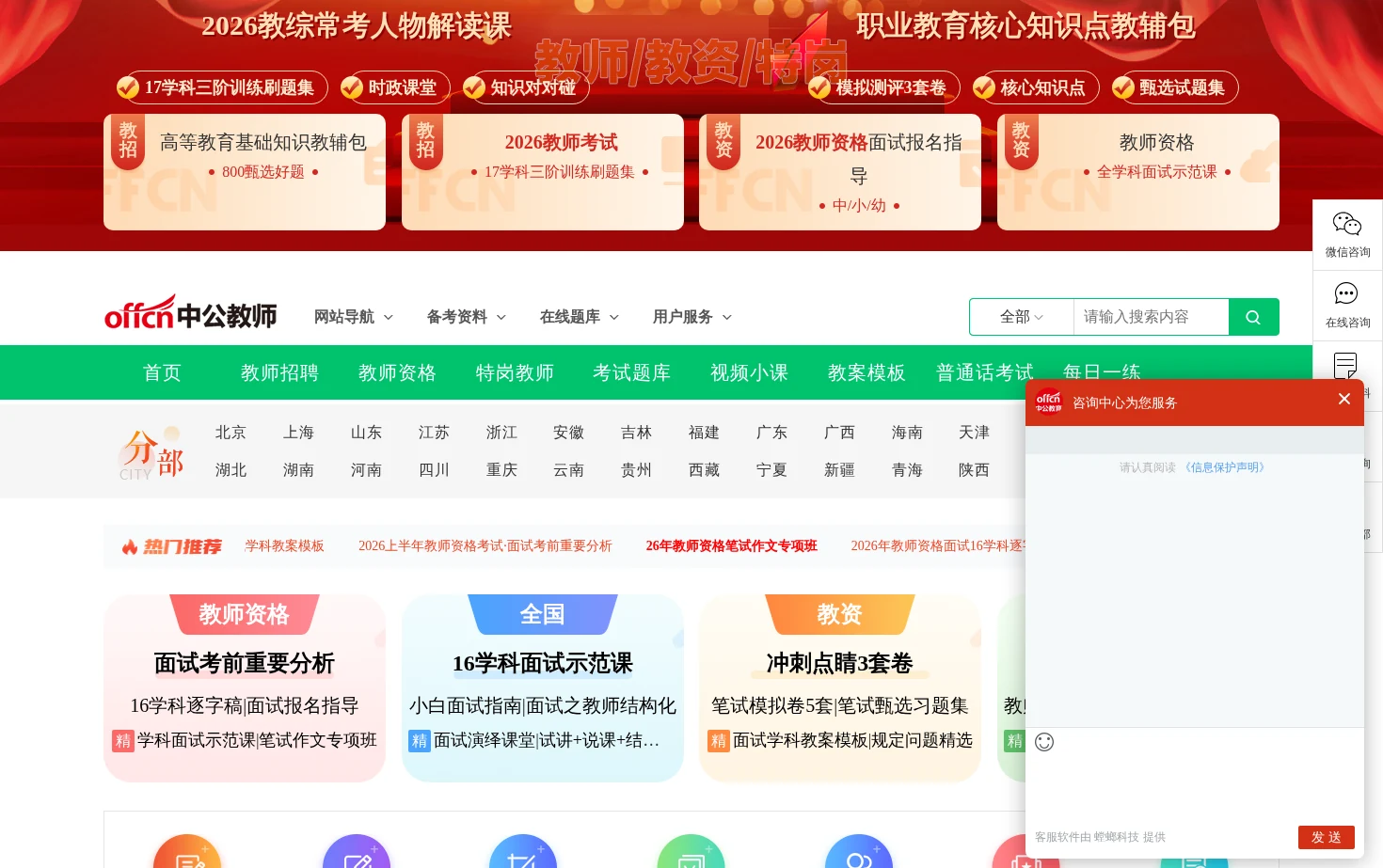Open the 2026教师资格面试报名指导 card
The width and height of the screenshot is (1383, 868).
840,172
